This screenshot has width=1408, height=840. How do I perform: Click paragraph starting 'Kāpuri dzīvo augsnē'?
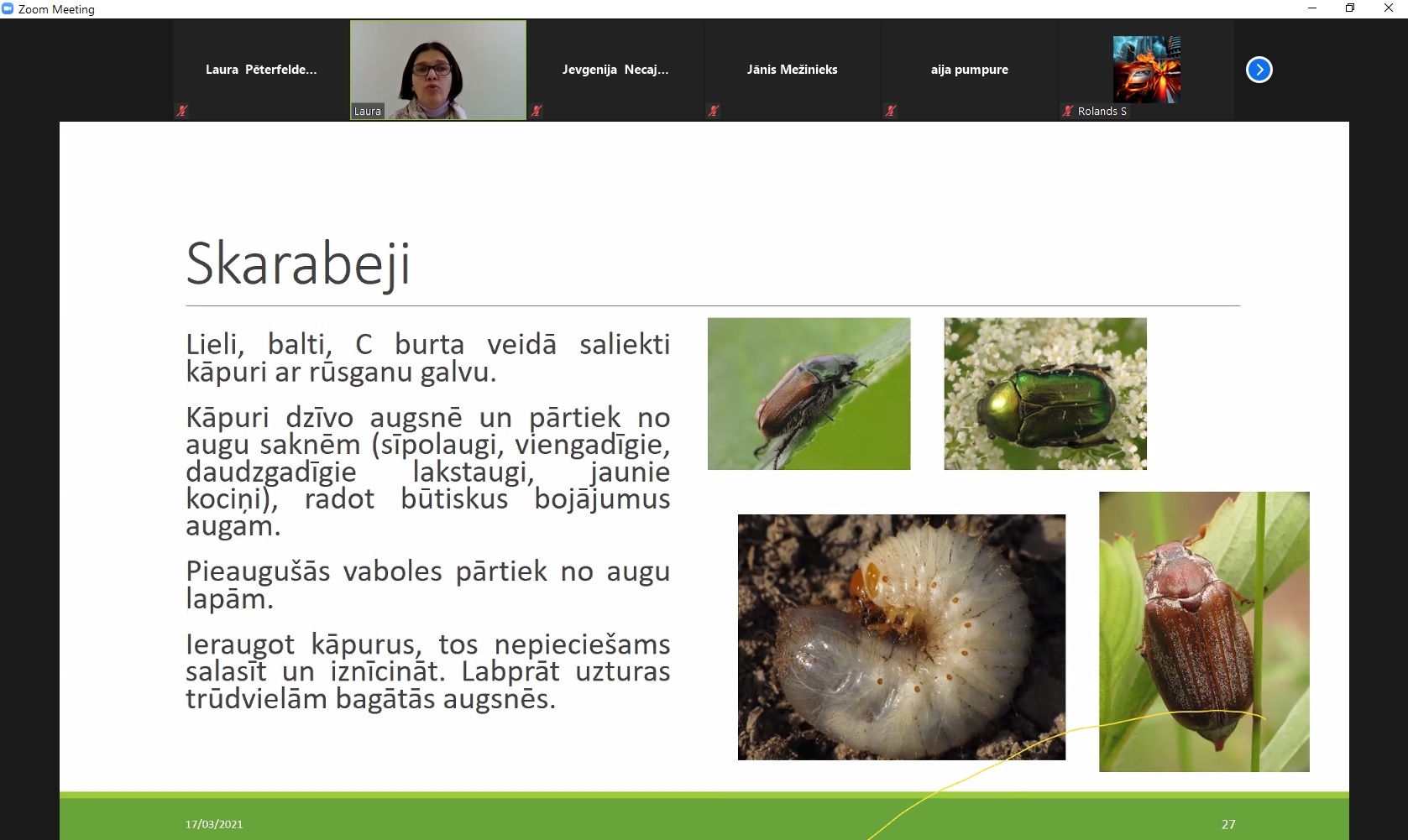[x=428, y=472]
